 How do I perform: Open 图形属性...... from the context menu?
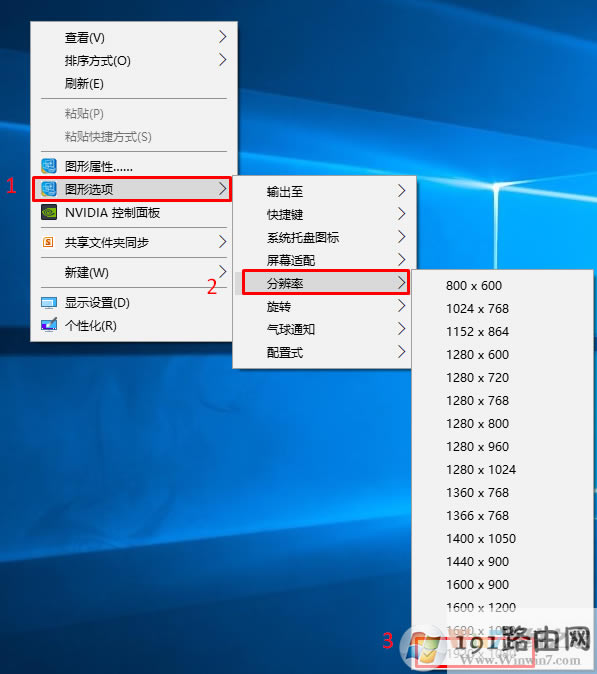134,166
